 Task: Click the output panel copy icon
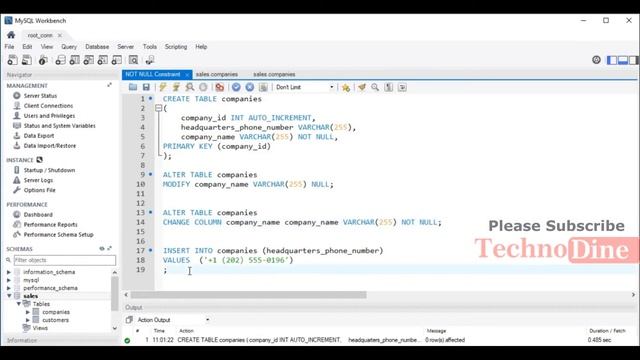tap(129, 320)
